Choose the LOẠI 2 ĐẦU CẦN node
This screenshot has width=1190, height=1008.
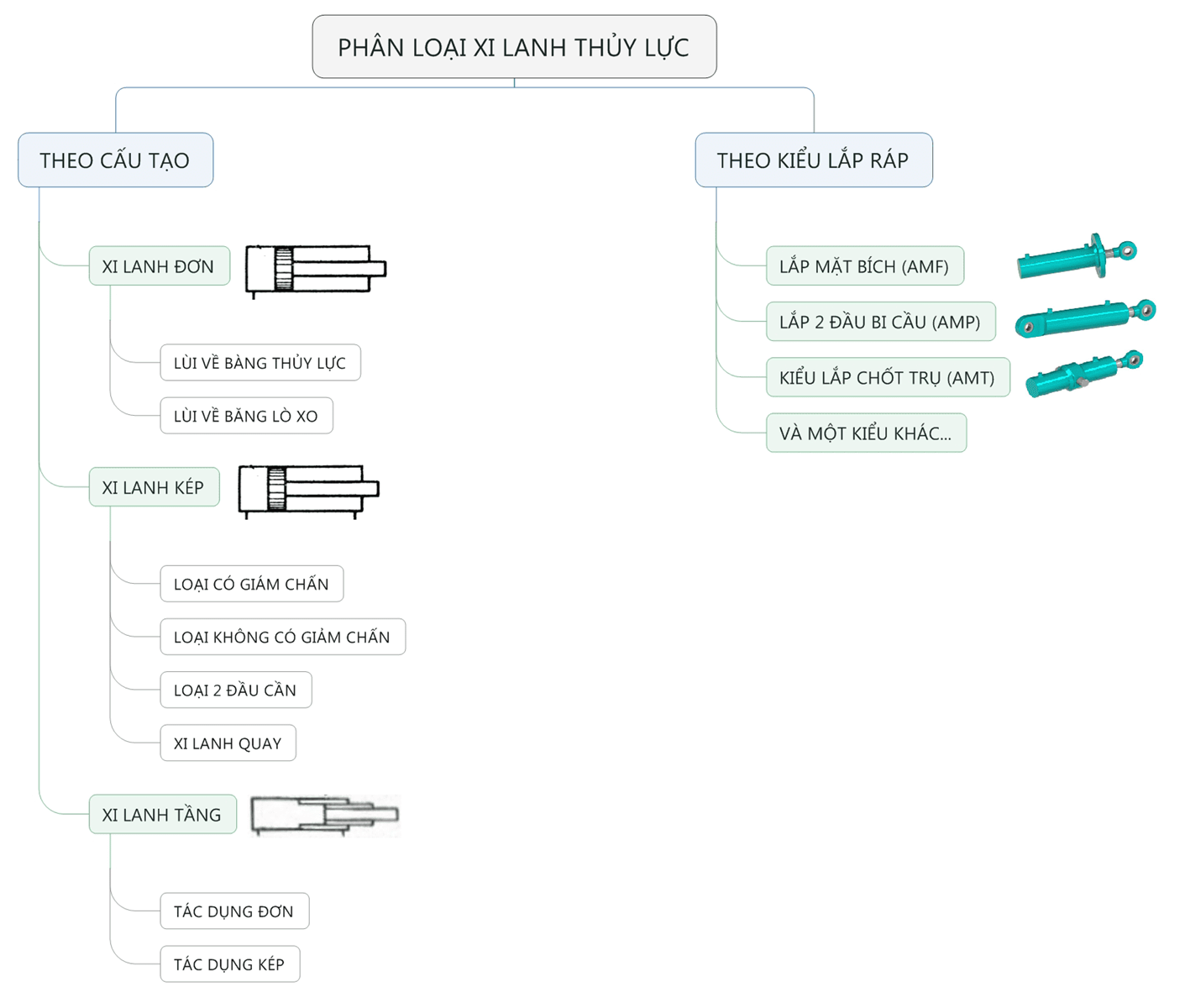(235, 690)
